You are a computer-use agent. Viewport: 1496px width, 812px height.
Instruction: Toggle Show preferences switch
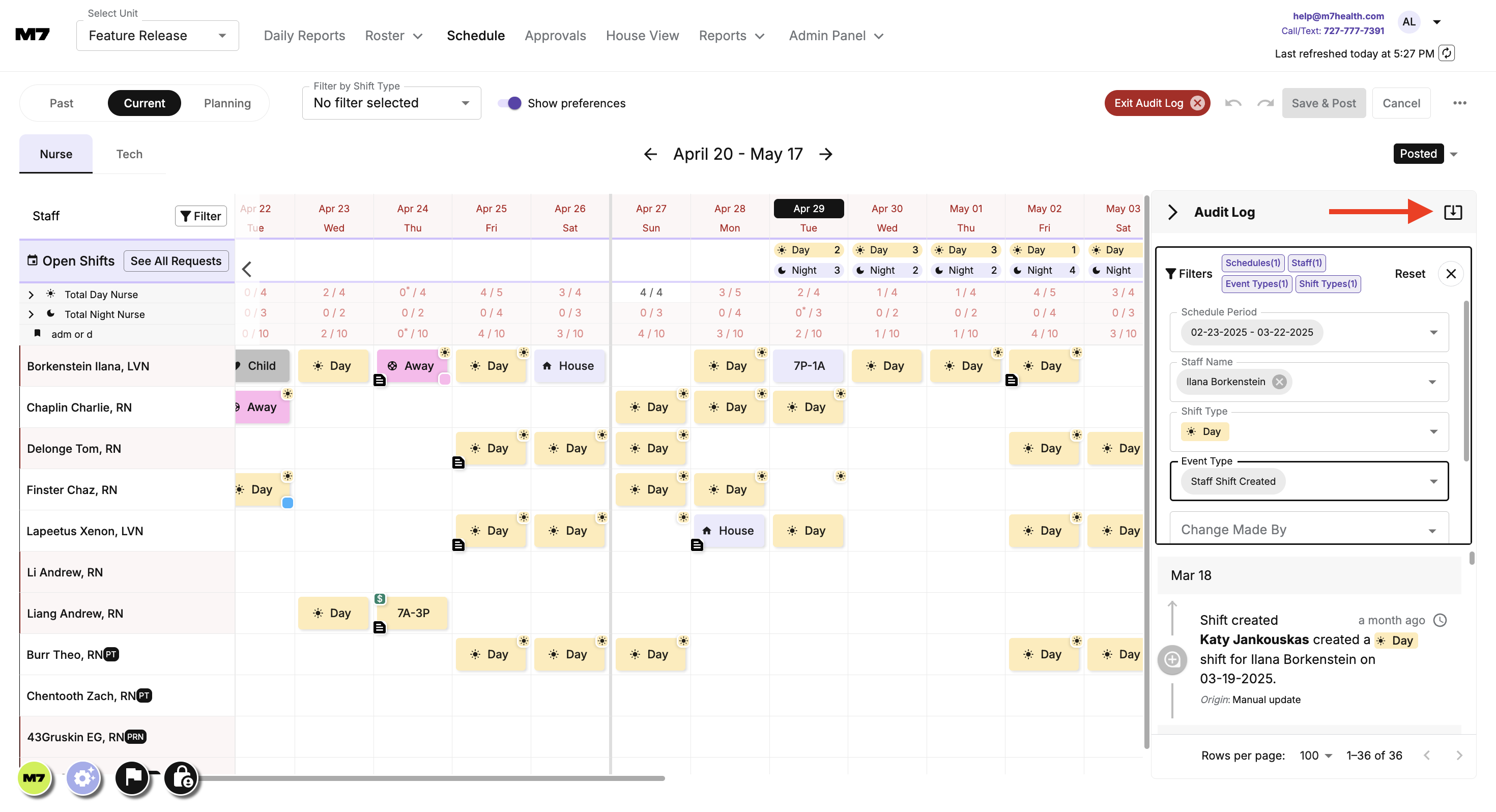point(510,103)
